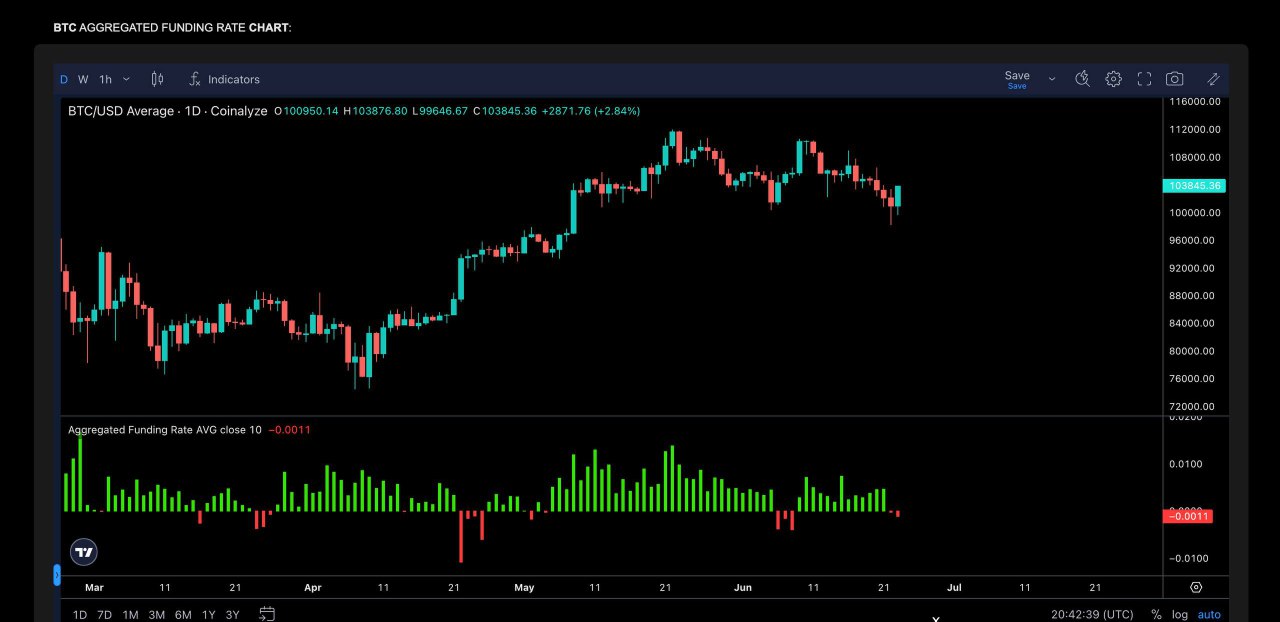Switch to the W weekly timeframe
1280x622 pixels.
pyautogui.click(x=83, y=79)
